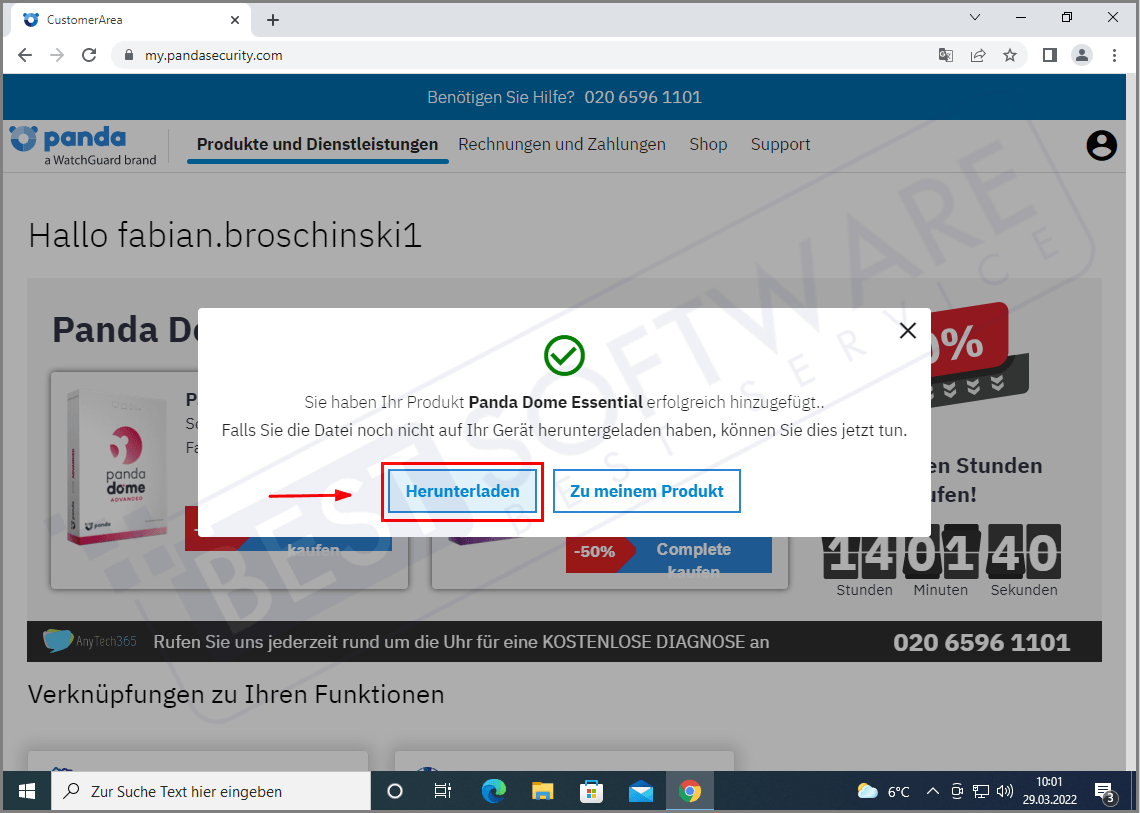Show hidden tray icons chevron
This screenshot has height=813, width=1140.
[932, 791]
